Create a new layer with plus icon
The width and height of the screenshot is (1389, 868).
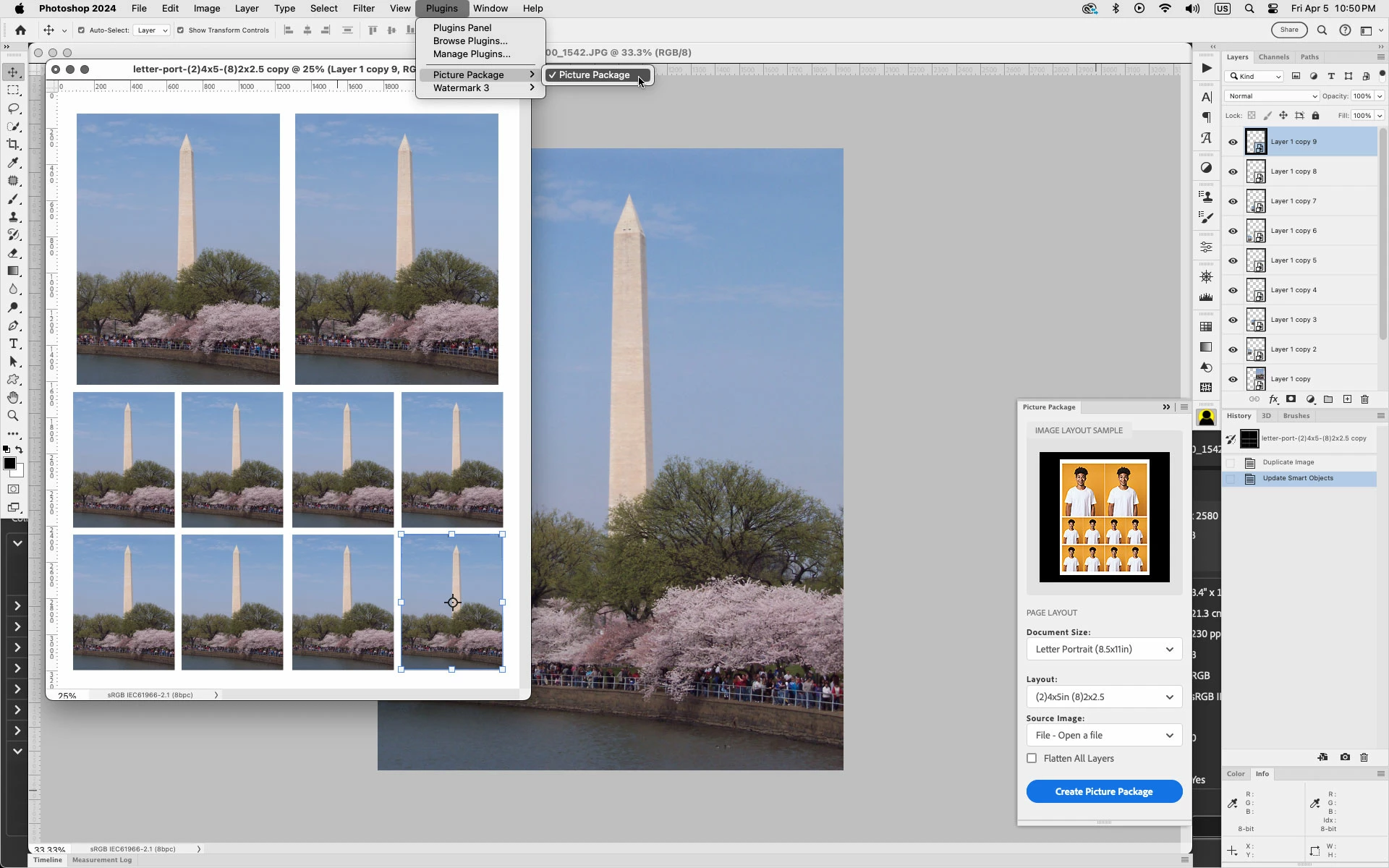(x=1347, y=399)
